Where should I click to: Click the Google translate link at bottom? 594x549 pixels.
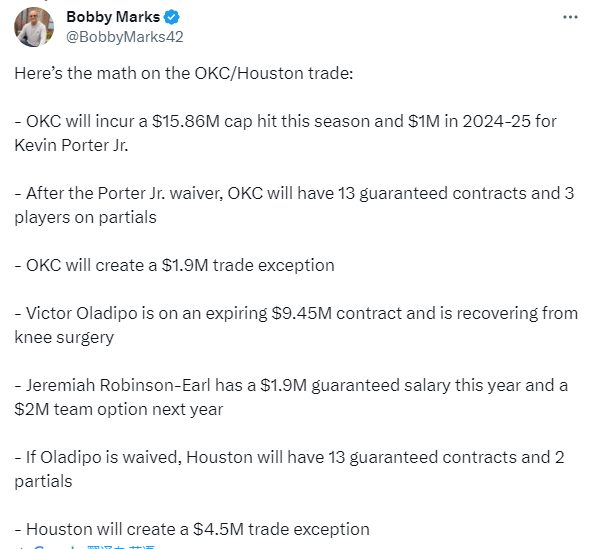tap(121, 547)
